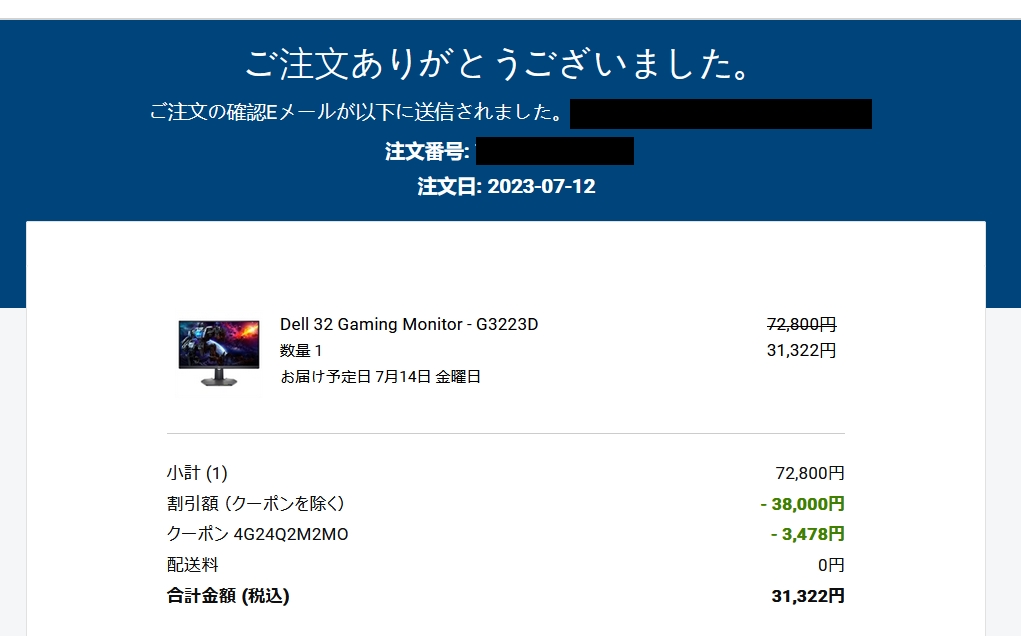Image resolution: width=1021 pixels, height=636 pixels.
Task: Click the 合計金額 (税込) total label
Action: (x=228, y=596)
